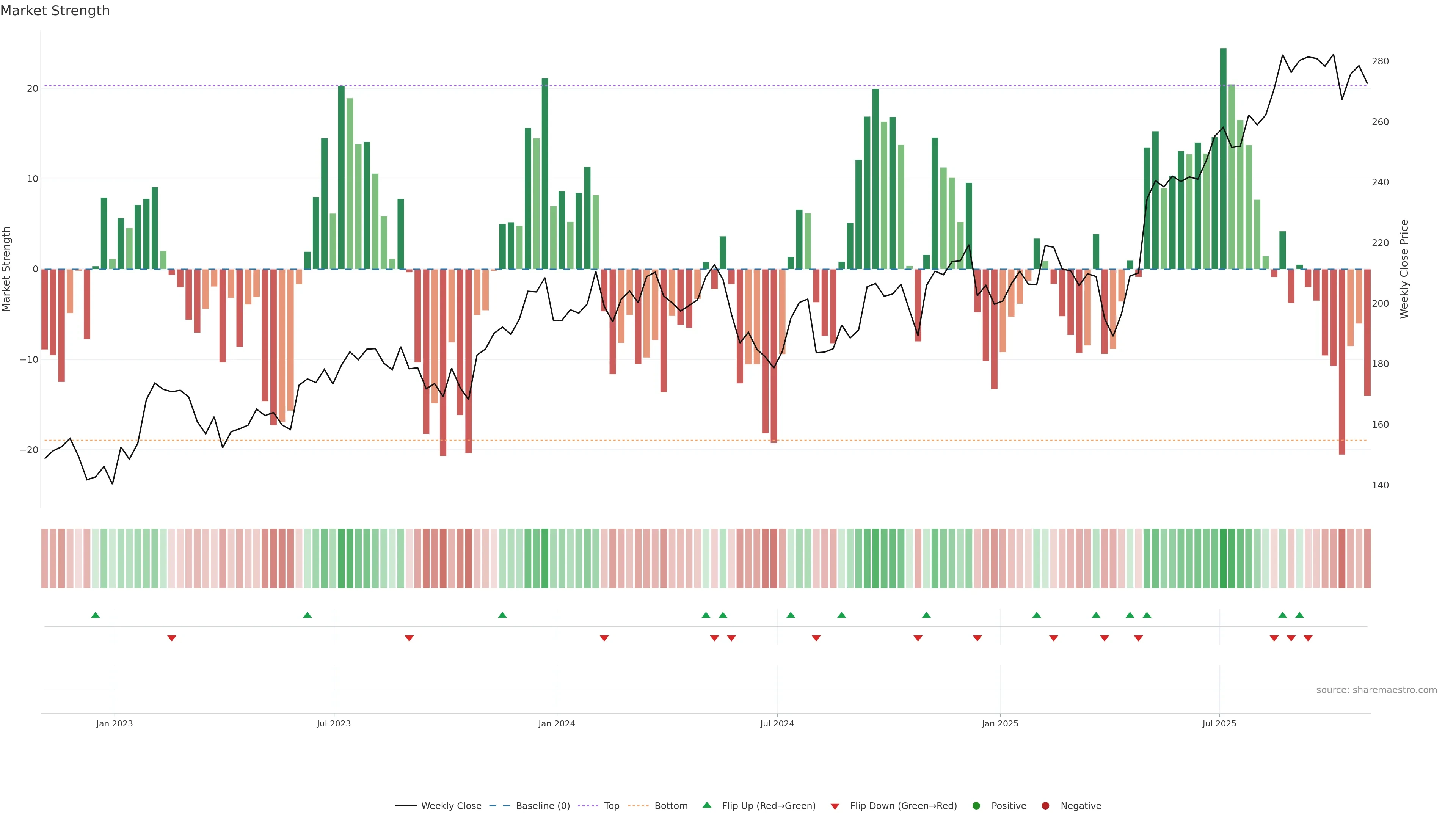Click the last green flip-up triangle marker
The width and height of the screenshot is (1456, 819).
pos(1299,615)
